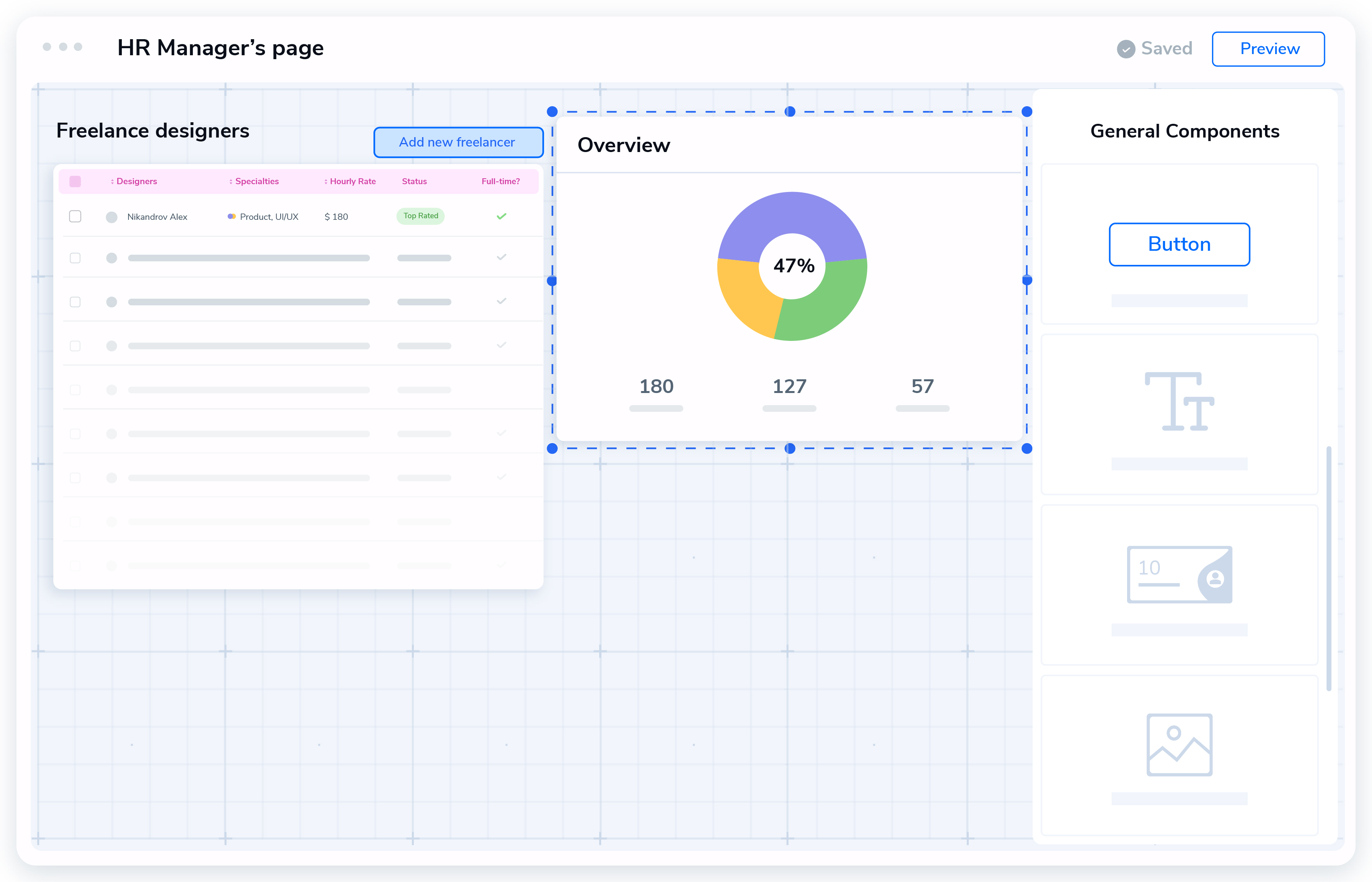The height and width of the screenshot is (882, 1372).
Task: Check the Nikandrov Alex row checkbox
Action: (x=75, y=217)
